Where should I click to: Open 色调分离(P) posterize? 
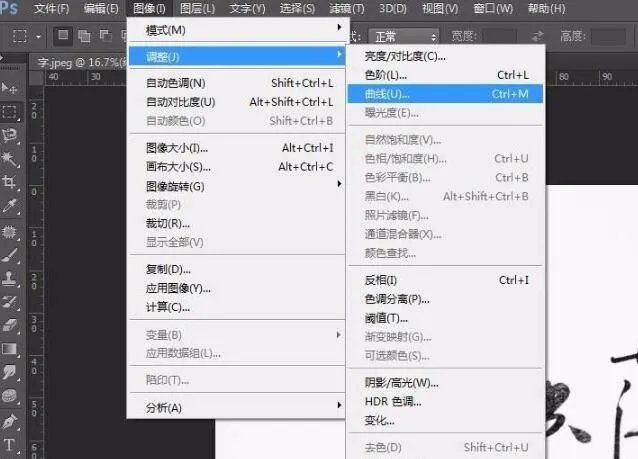click(x=445, y=299)
